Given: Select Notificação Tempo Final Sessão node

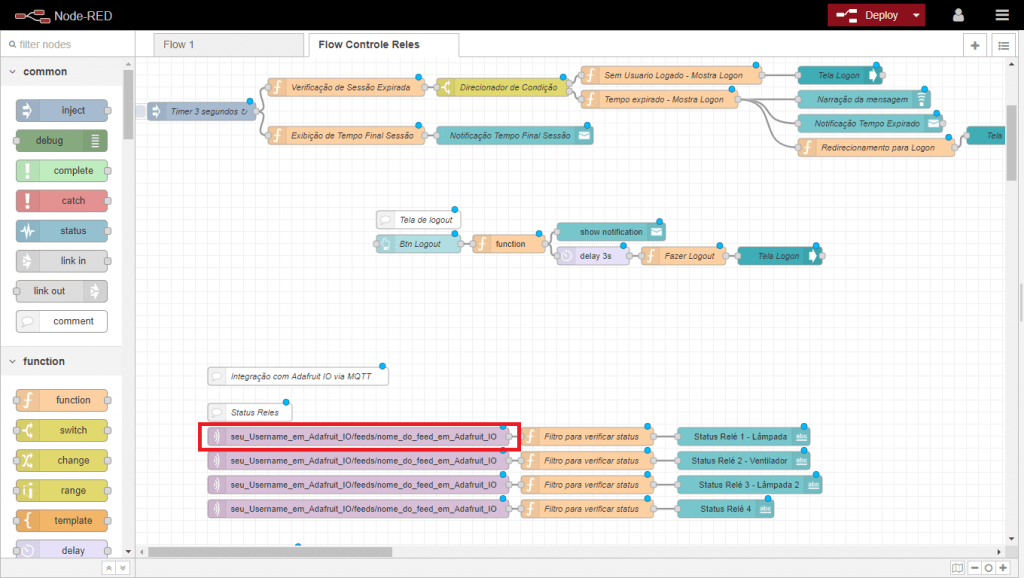Looking at the screenshot, I should (x=515, y=135).
